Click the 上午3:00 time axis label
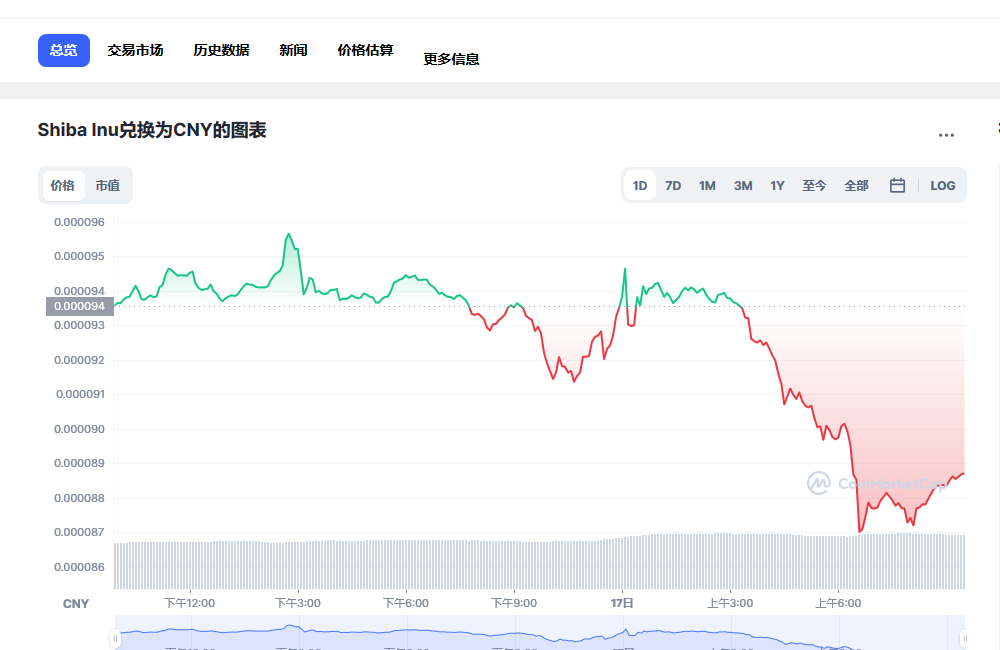 [x=730, y=603]
